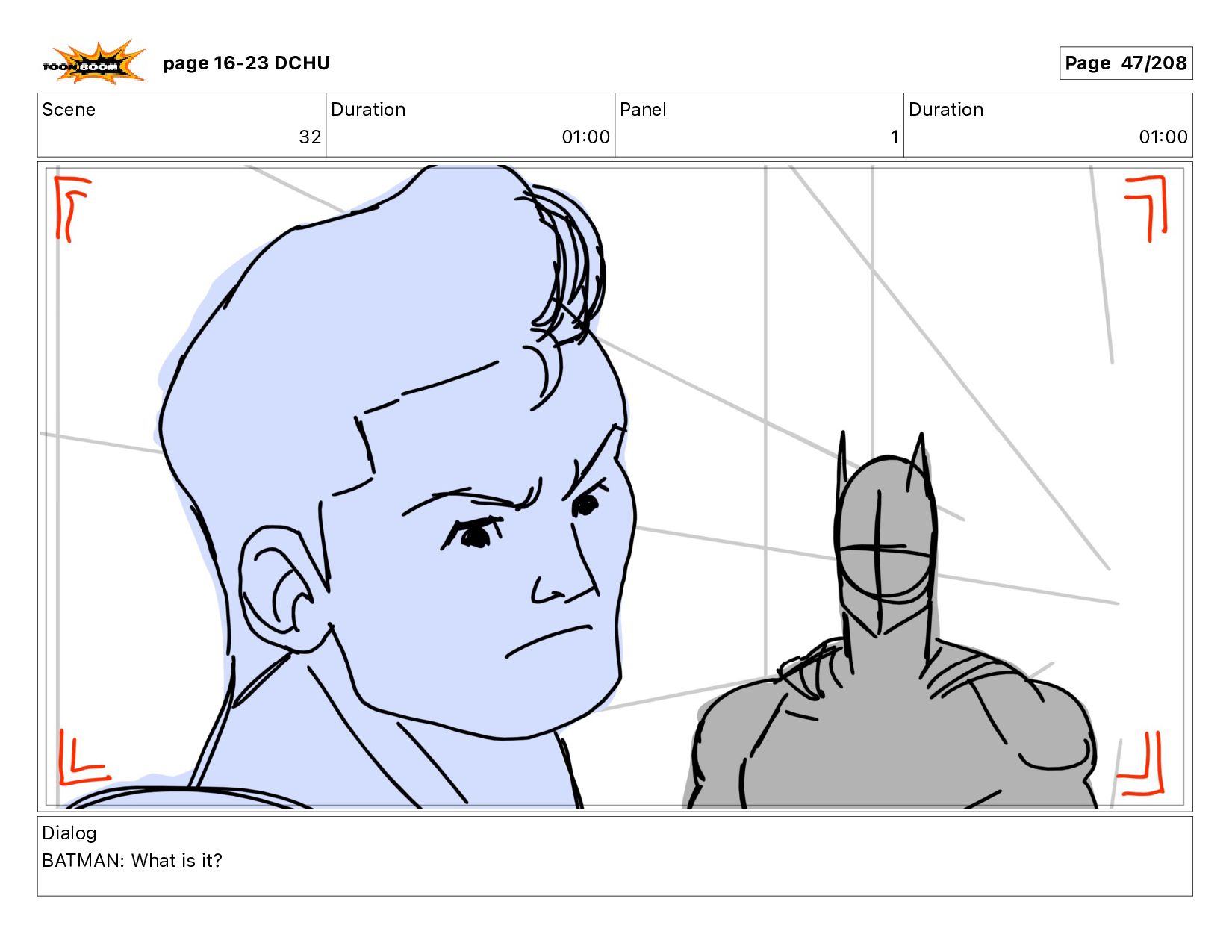Screen dimensions: 1232x952
Task: Click the scene 'Duration' label next to Scene
Action: pyautogui.click(x=368, y=110)
